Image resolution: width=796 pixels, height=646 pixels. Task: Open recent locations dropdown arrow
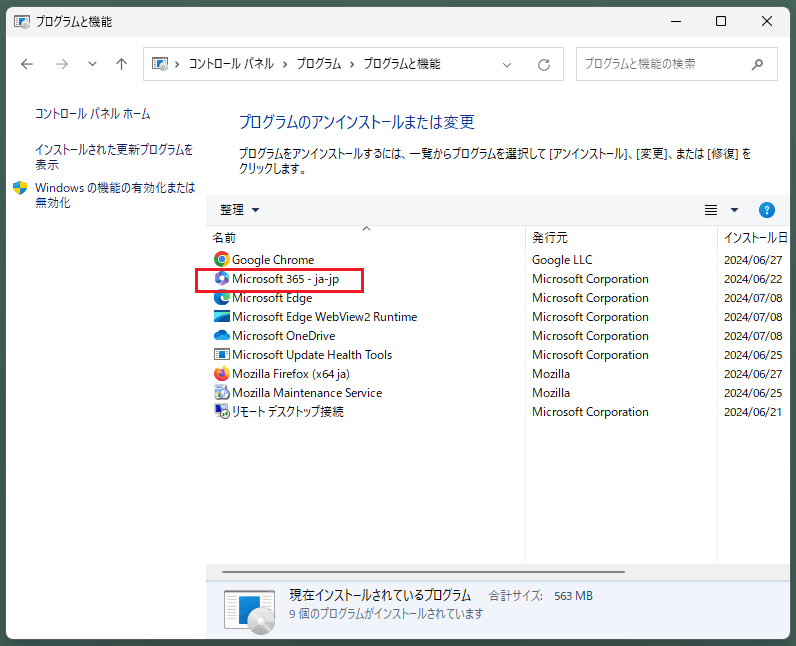(x=92, y=64)
